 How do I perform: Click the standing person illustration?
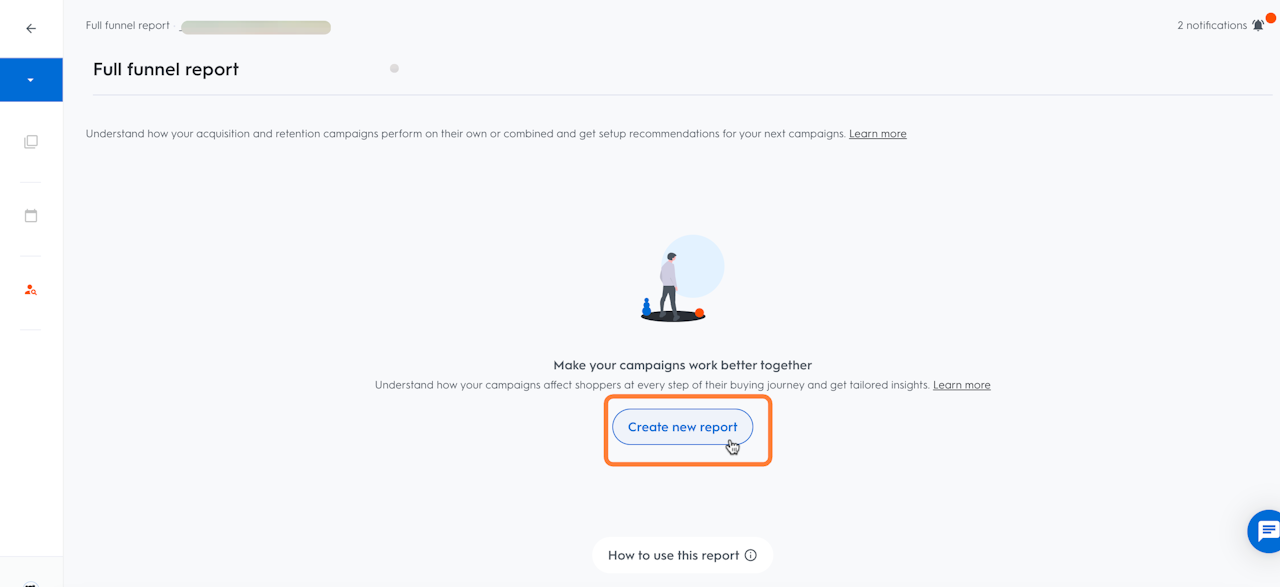coord(669,284)
